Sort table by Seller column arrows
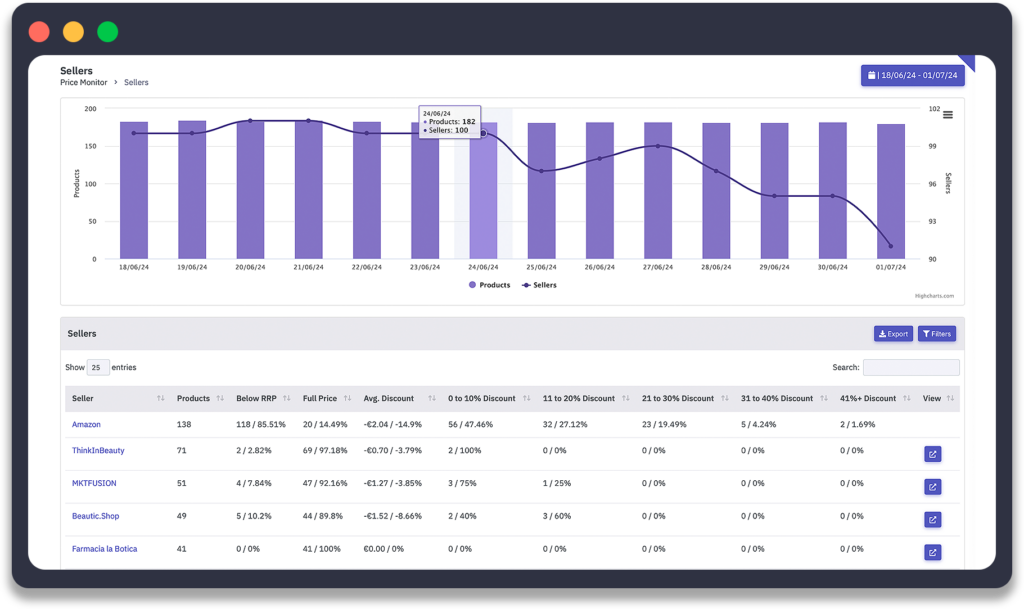 pos(161,398)
